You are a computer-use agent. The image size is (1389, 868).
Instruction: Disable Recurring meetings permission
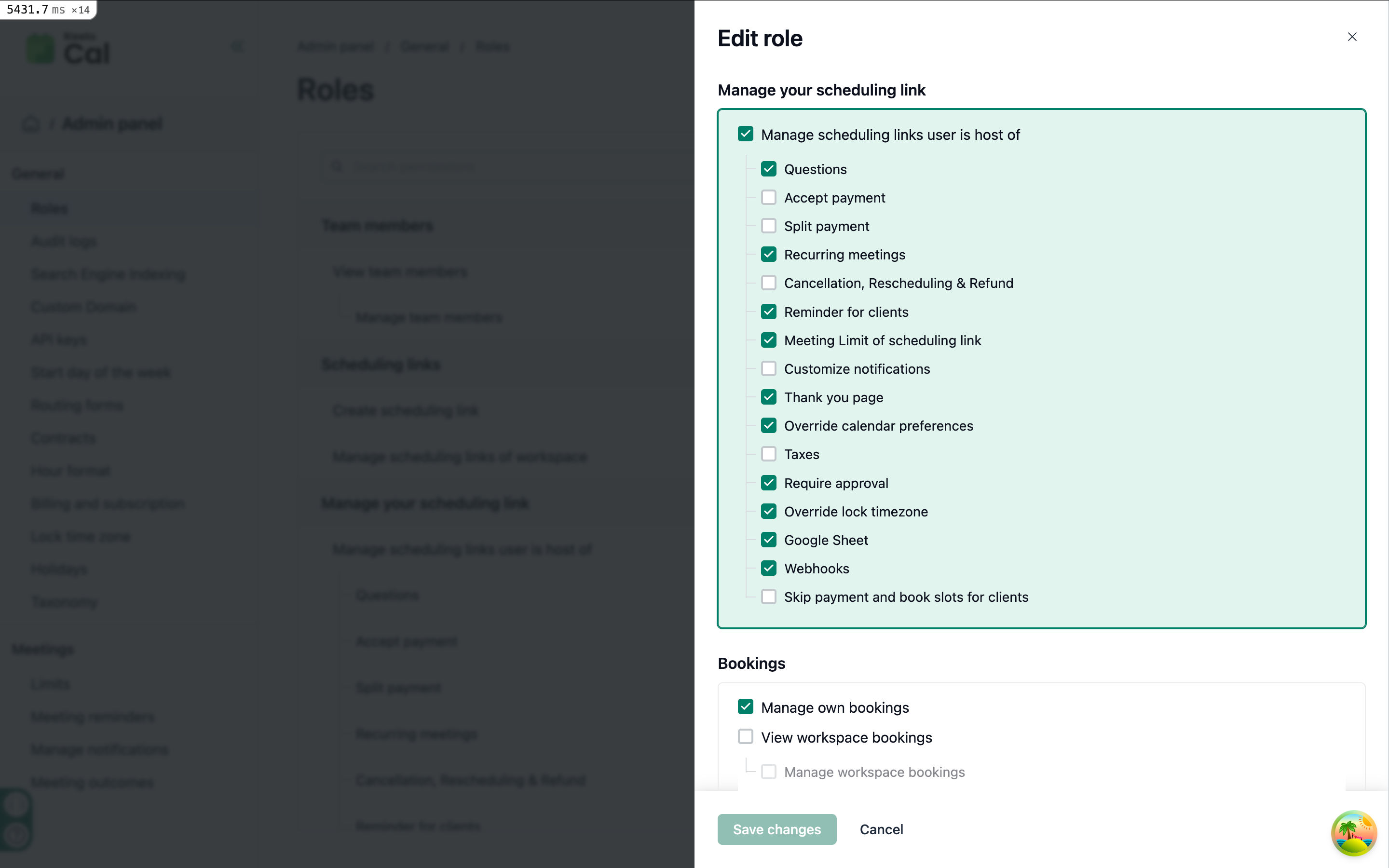769,254
